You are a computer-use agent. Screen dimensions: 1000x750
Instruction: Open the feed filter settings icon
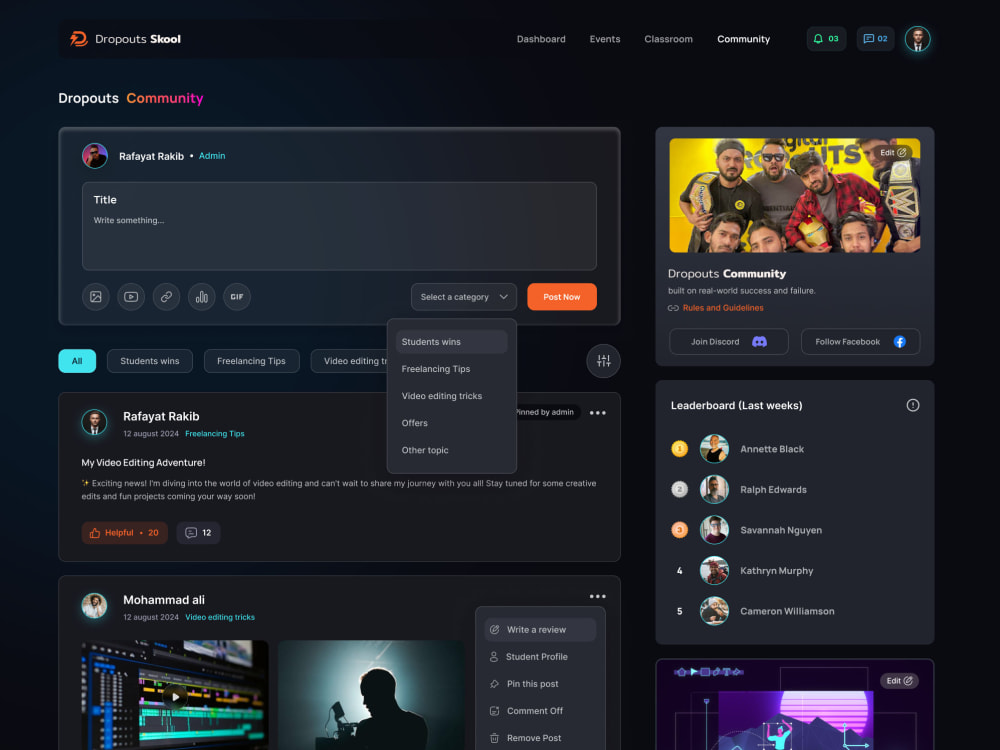[603, 361]
